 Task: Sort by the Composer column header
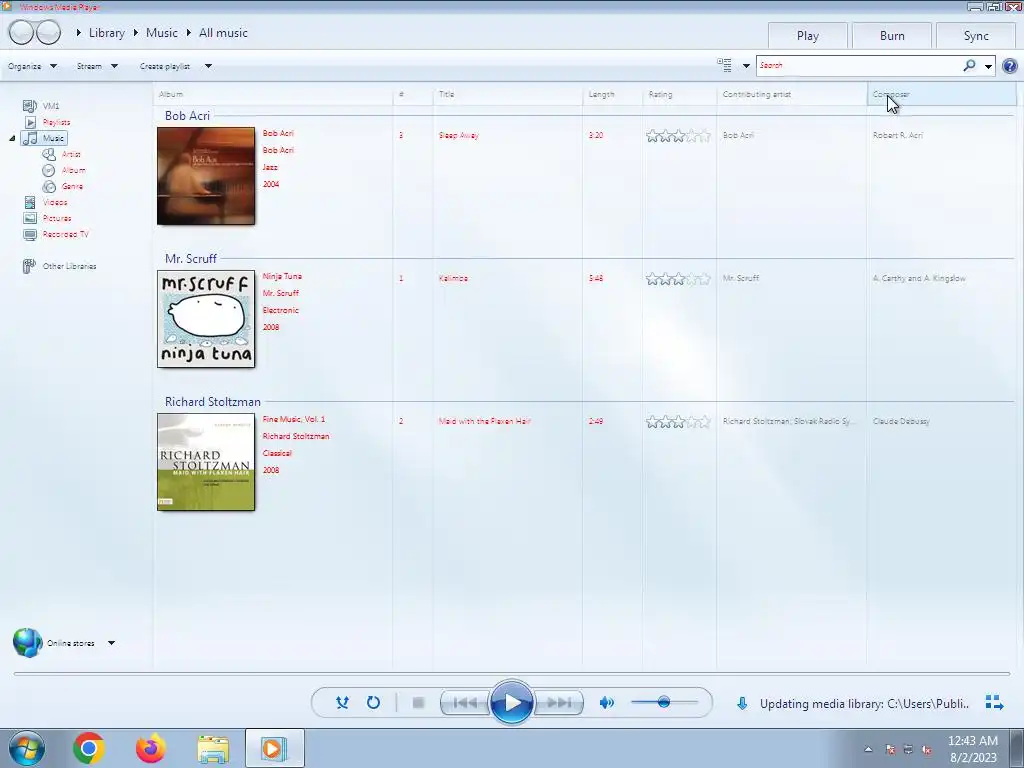coord(942,94)
